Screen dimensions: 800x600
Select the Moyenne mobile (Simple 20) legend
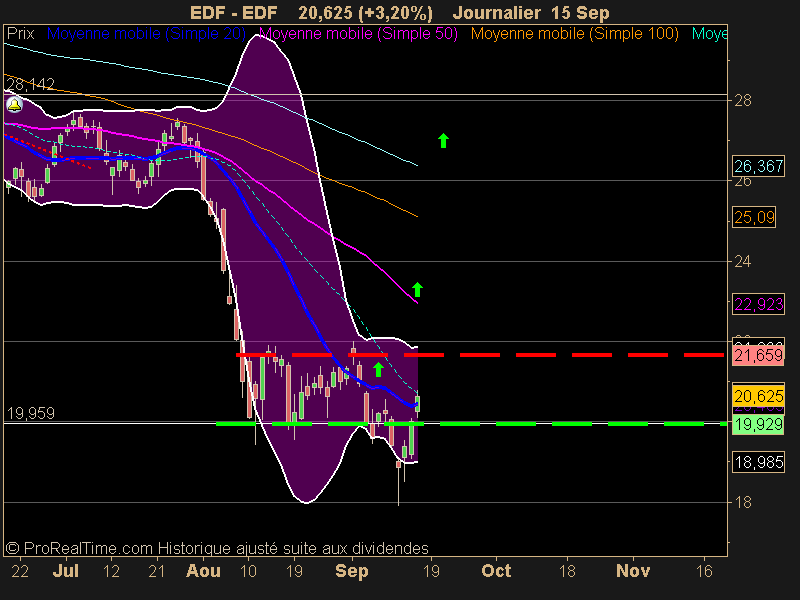[x=146, y=34]
